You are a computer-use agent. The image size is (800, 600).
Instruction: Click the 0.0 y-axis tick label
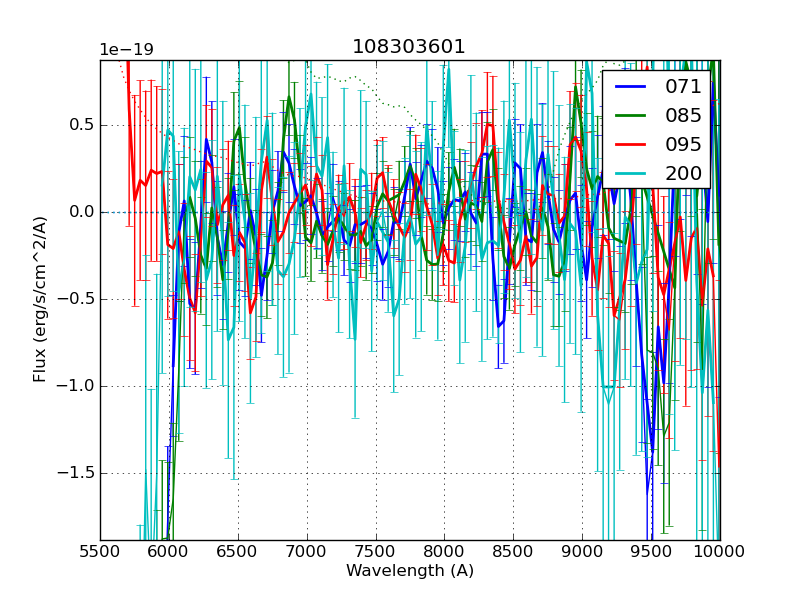pos(80,212)
